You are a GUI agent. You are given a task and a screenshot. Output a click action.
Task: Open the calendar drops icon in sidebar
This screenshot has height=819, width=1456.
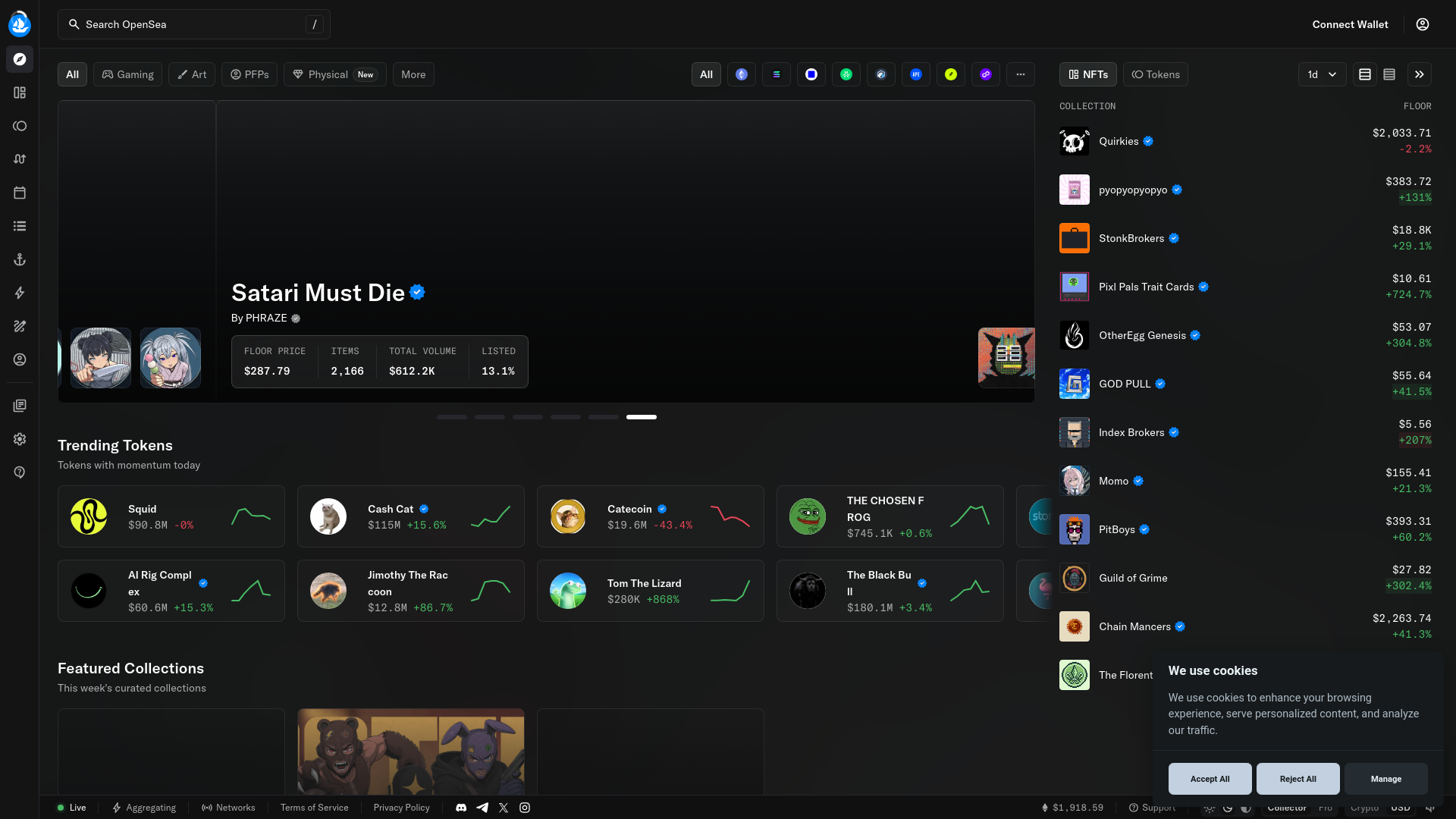(20, 193)
